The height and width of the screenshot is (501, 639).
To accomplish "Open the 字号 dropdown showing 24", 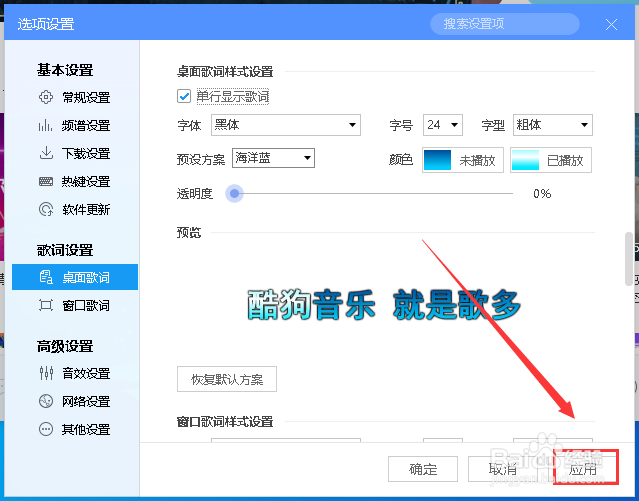I will 443,125.
